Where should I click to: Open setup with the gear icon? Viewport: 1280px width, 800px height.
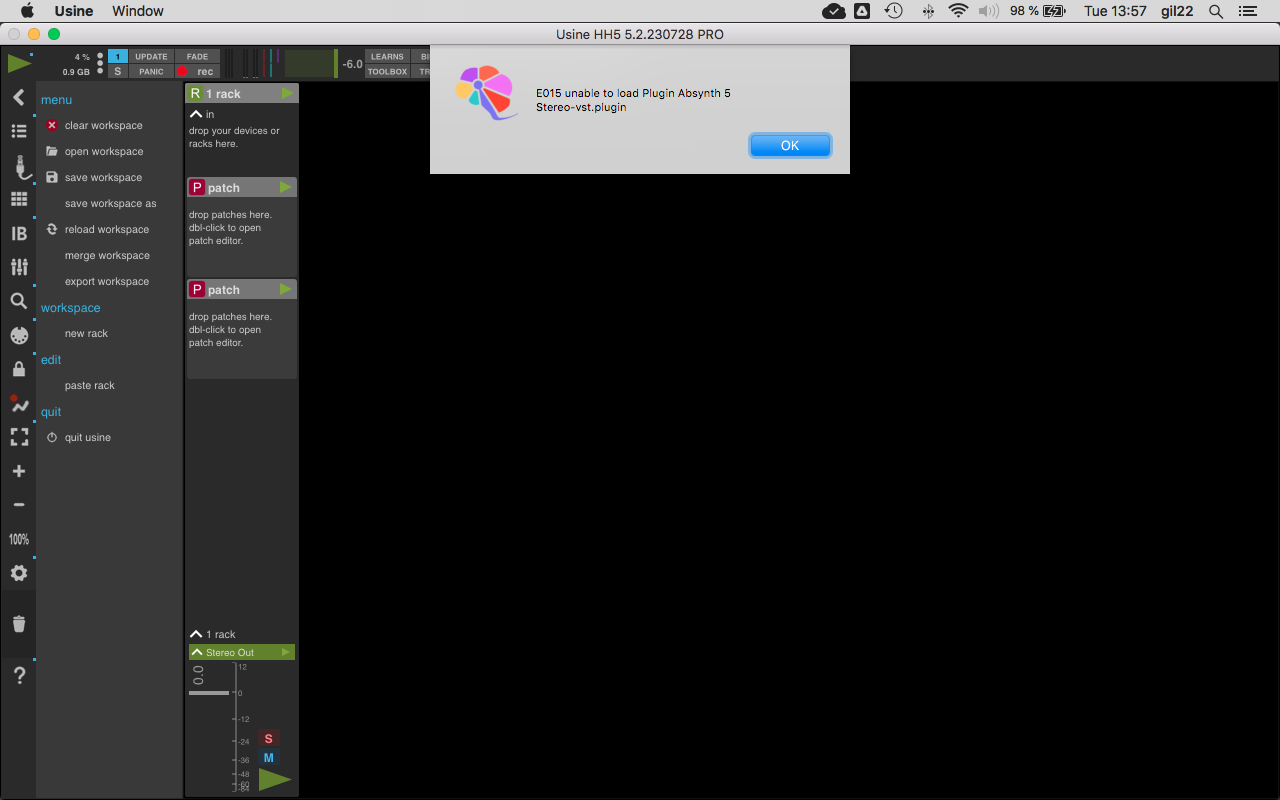18,573
